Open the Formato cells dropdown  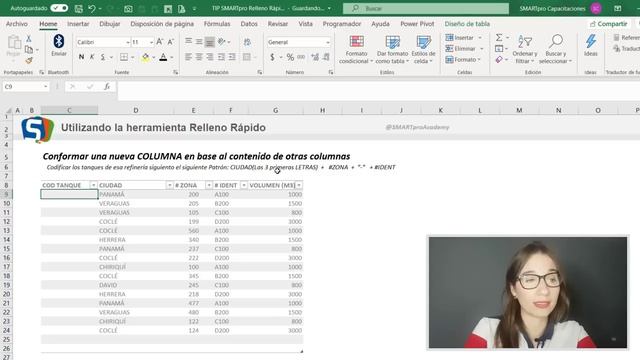click(x=463, y=60)
